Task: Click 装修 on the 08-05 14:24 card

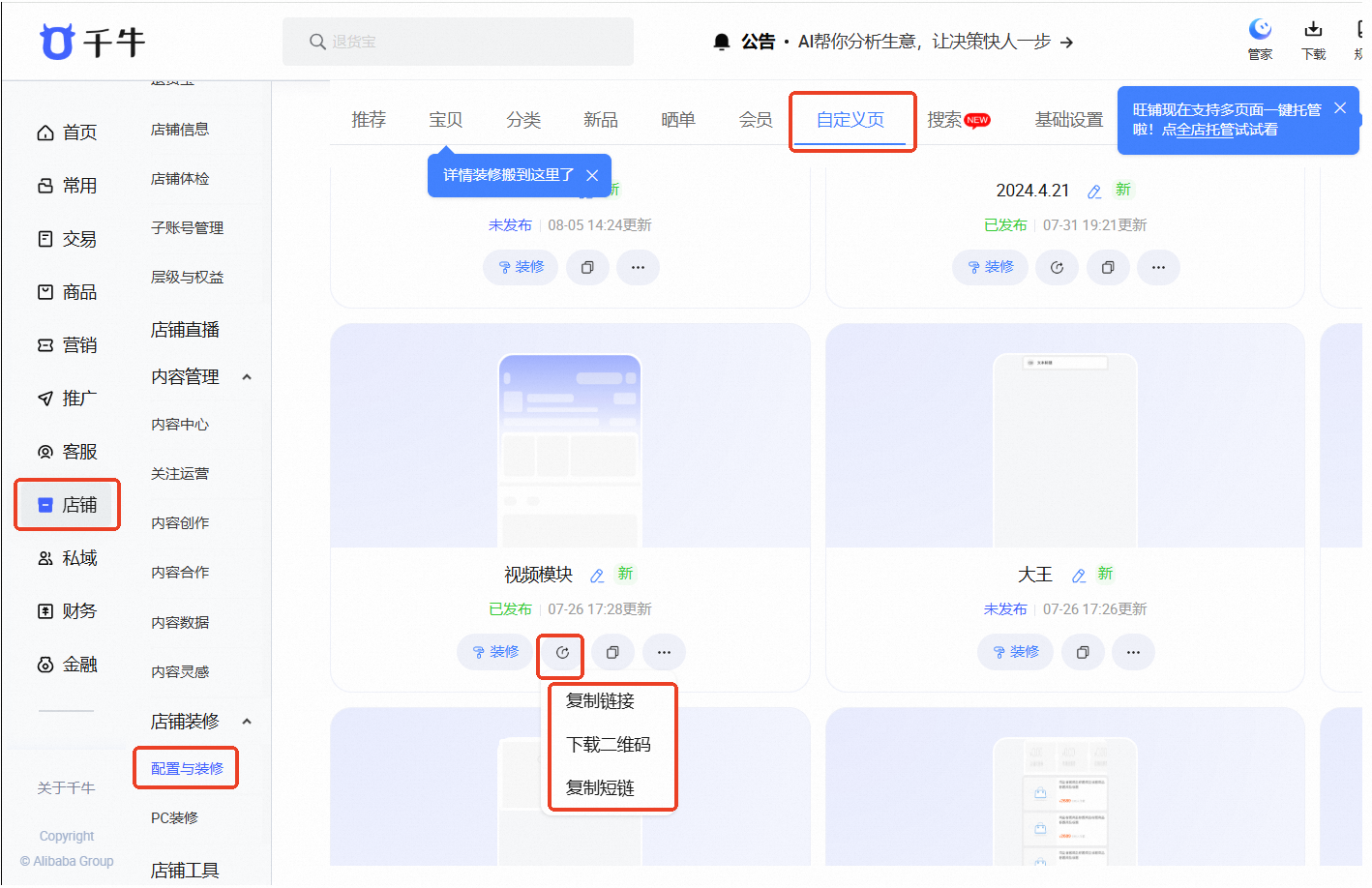Action: coord(521,268)
